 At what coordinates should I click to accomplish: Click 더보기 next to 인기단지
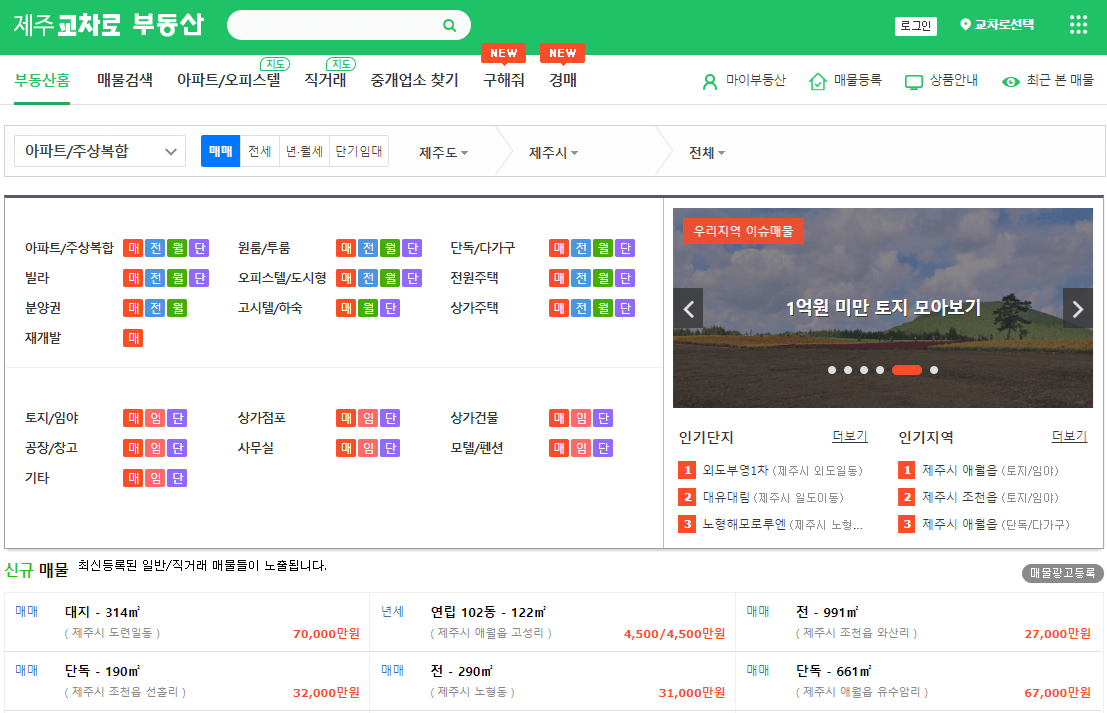(x=849, y=435)
